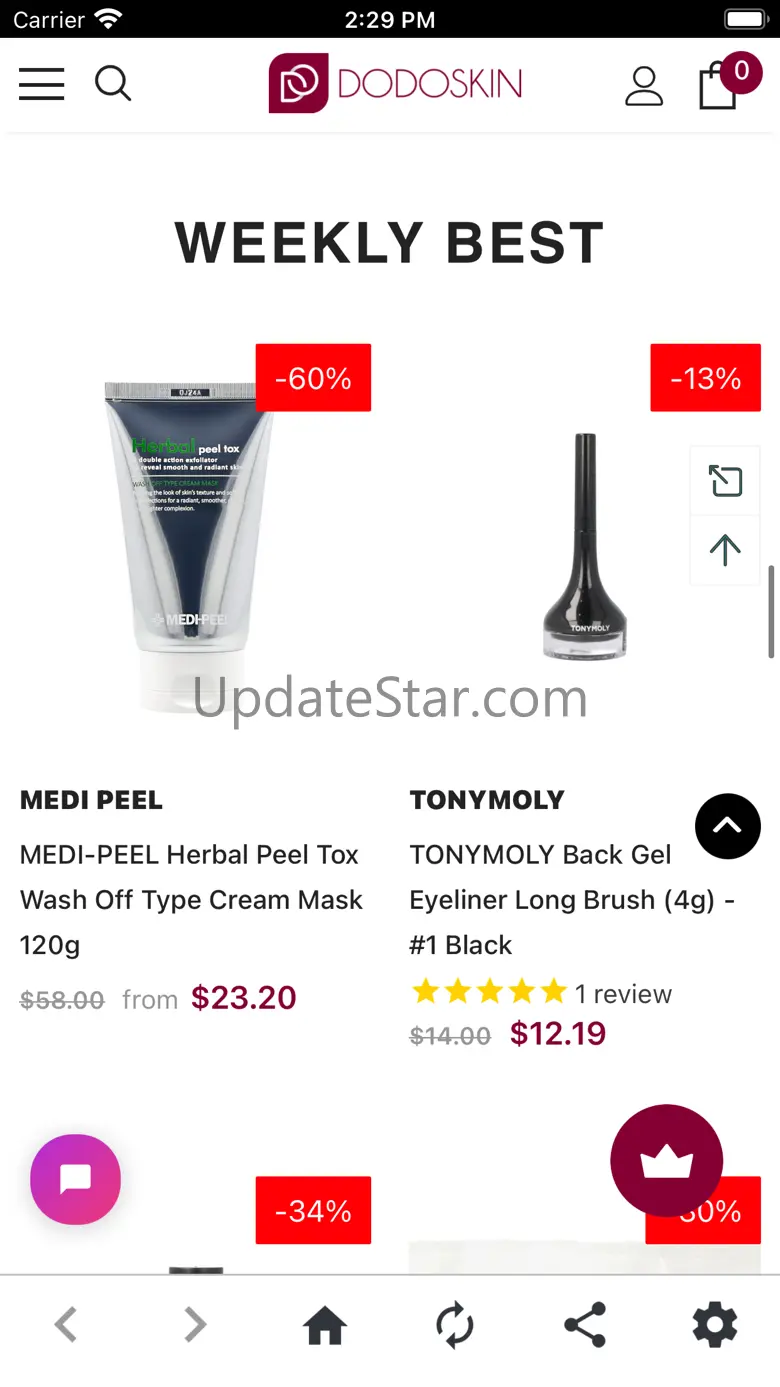Open MEDI-PEEL Herbal Peel Tox product title

[190, 900]
